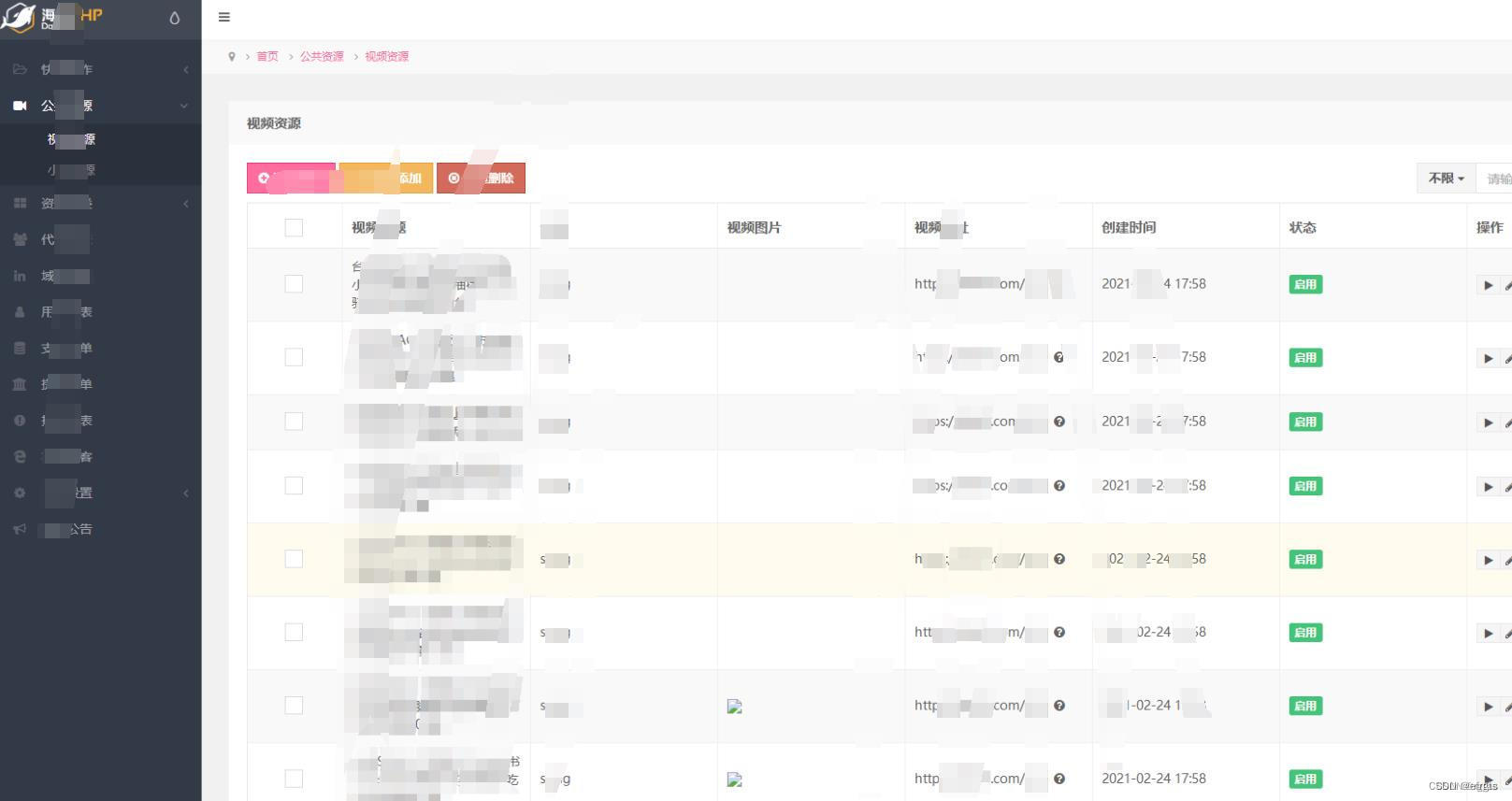Tick the checkbox of the highlighted row

(294, 559)
